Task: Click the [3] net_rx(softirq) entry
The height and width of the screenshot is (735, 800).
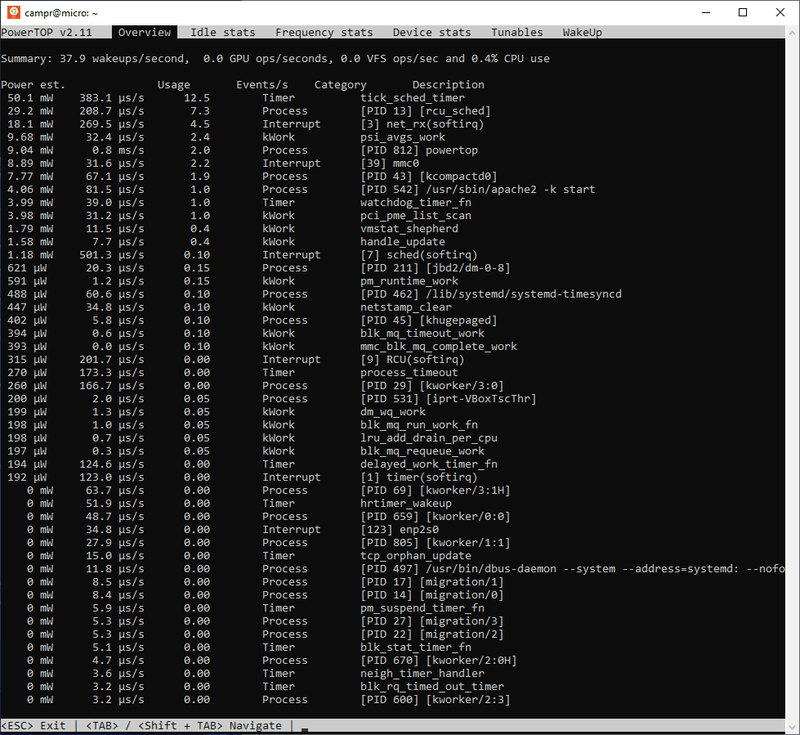Action: pos(422,124)
